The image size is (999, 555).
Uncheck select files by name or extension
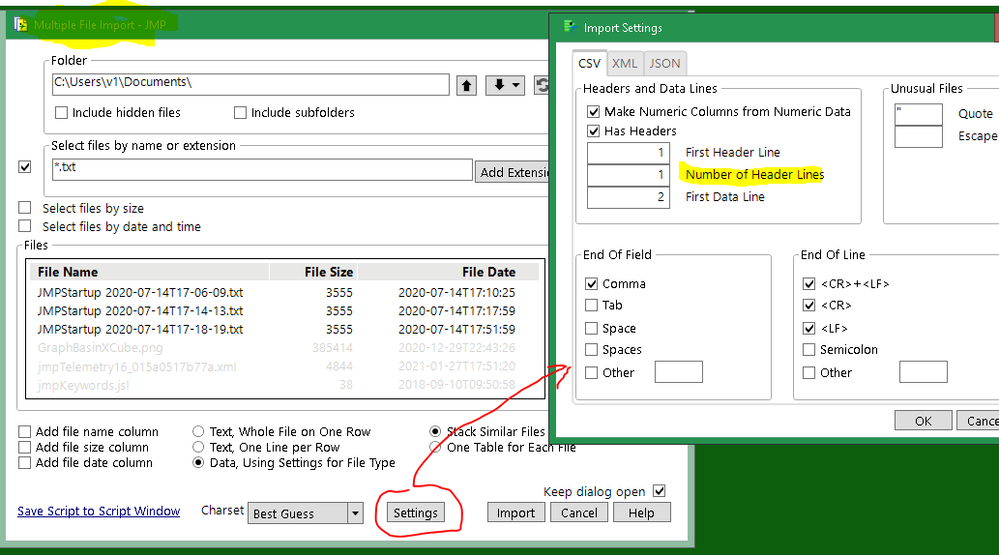[25, 167]
